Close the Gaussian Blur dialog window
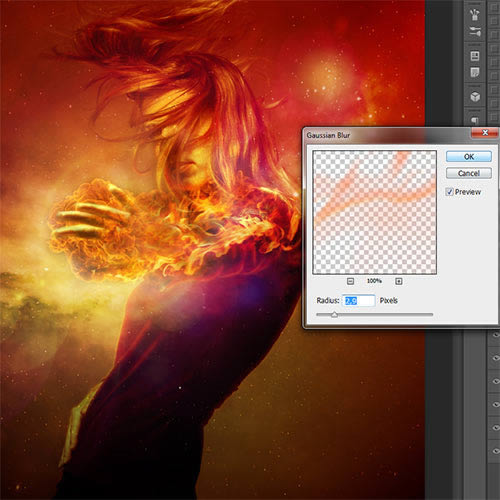The width and height of the screenshot is (500, 500). pos(485,133)
